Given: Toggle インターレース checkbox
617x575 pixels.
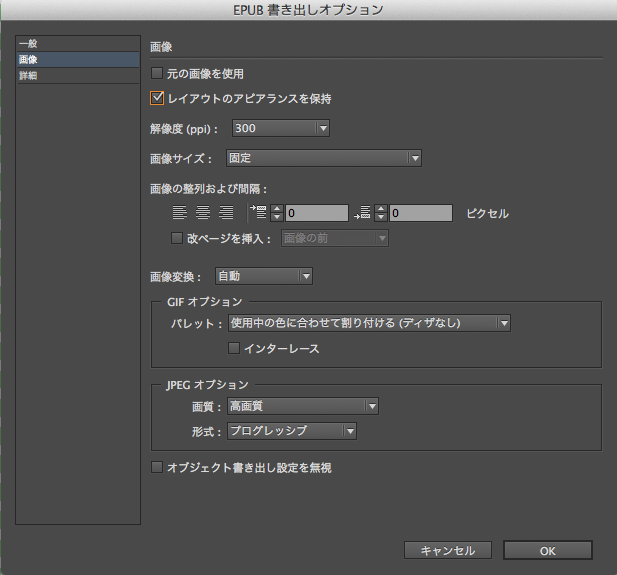Looking at the screenshot, I should click(234, 348).
